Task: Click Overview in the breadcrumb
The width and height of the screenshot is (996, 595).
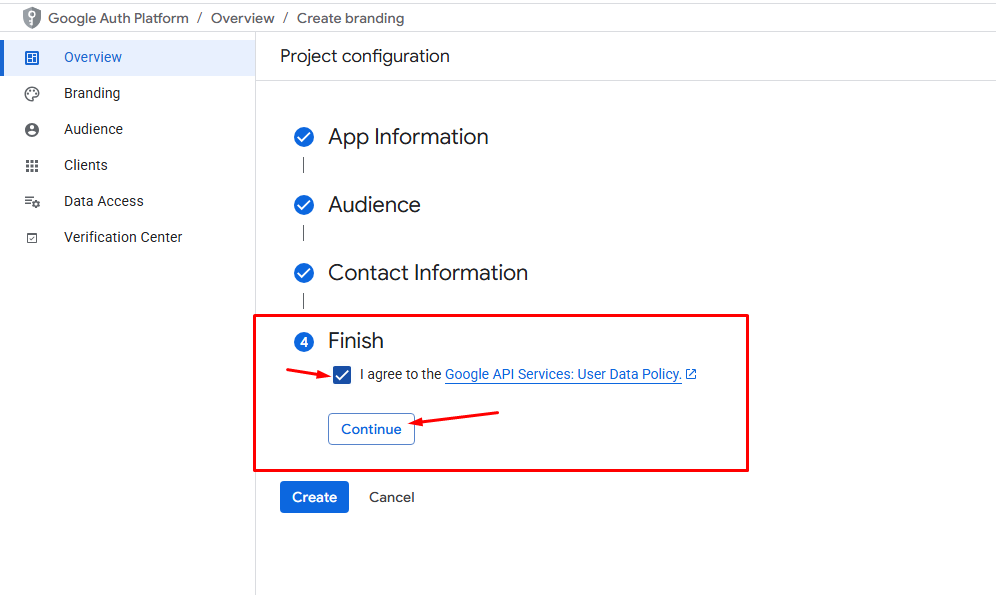Action: 243,18
